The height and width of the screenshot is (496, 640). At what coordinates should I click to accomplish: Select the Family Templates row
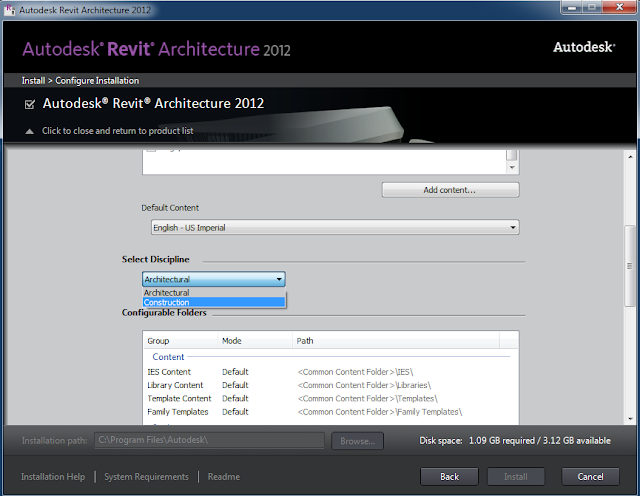pos(330,412)
